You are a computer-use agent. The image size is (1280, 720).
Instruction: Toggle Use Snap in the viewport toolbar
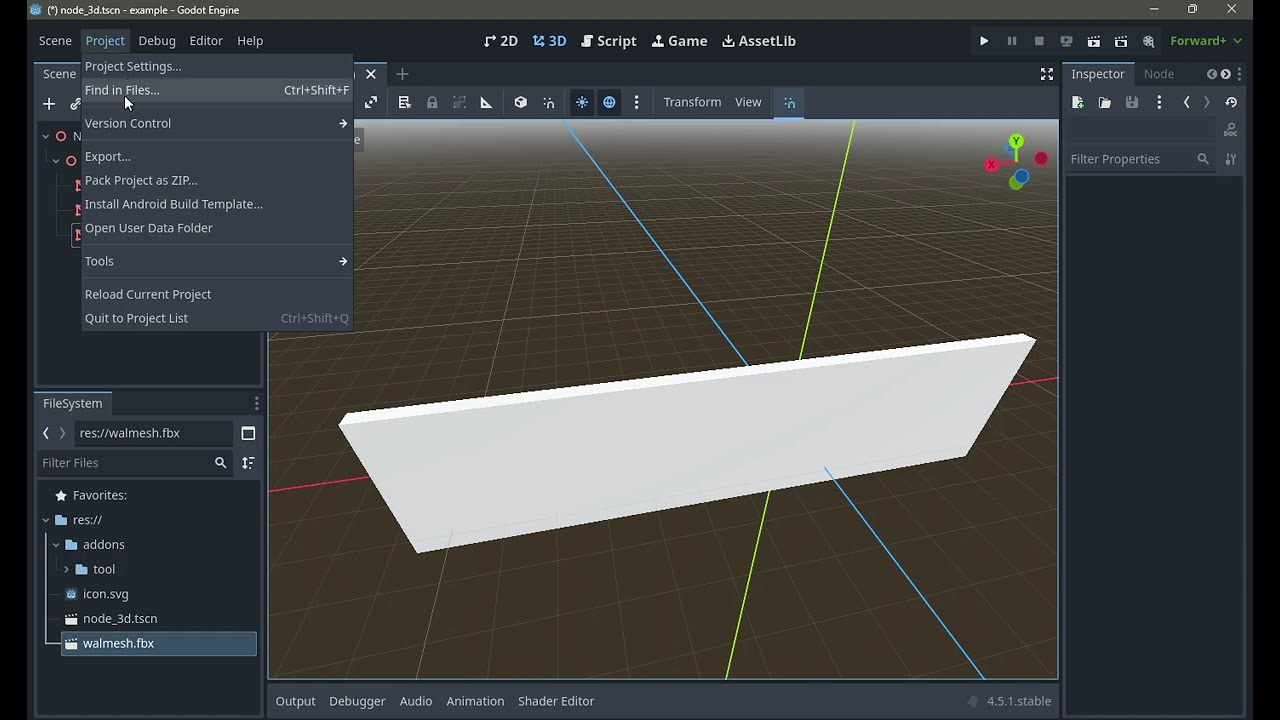pyautogui.click(x=548, y=102)
